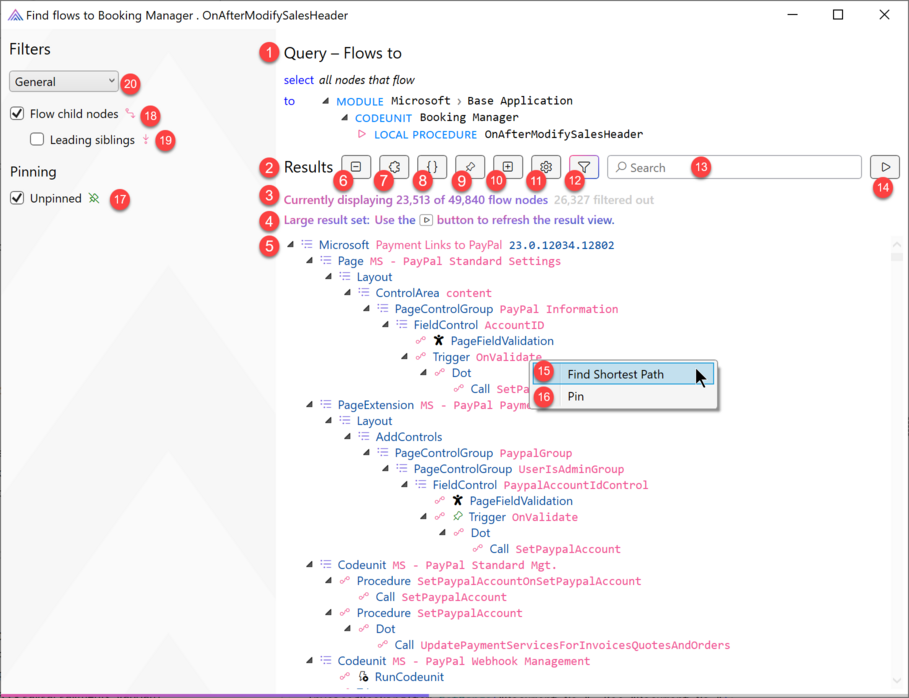Click the list icon beside PageControlGroup PayPal Information
Image resolution: width=909 pixels, height=698 pixels.
383,308
